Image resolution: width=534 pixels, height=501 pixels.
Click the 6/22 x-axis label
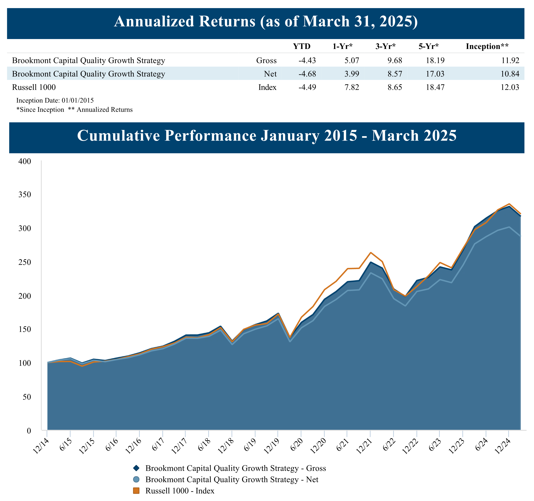pyautogui.click(x=389, y=444)
